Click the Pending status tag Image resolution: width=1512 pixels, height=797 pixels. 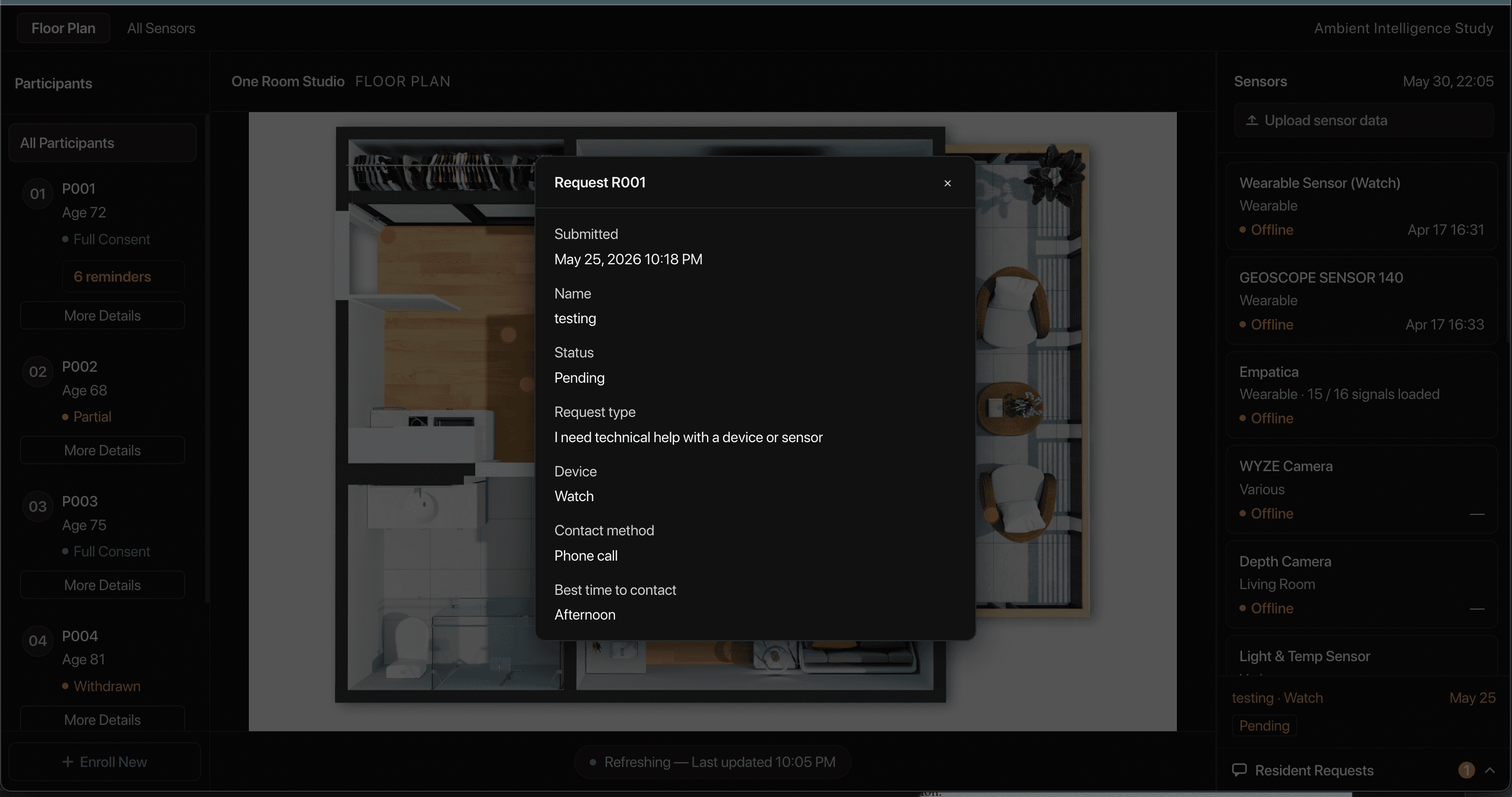[1264, 726]
